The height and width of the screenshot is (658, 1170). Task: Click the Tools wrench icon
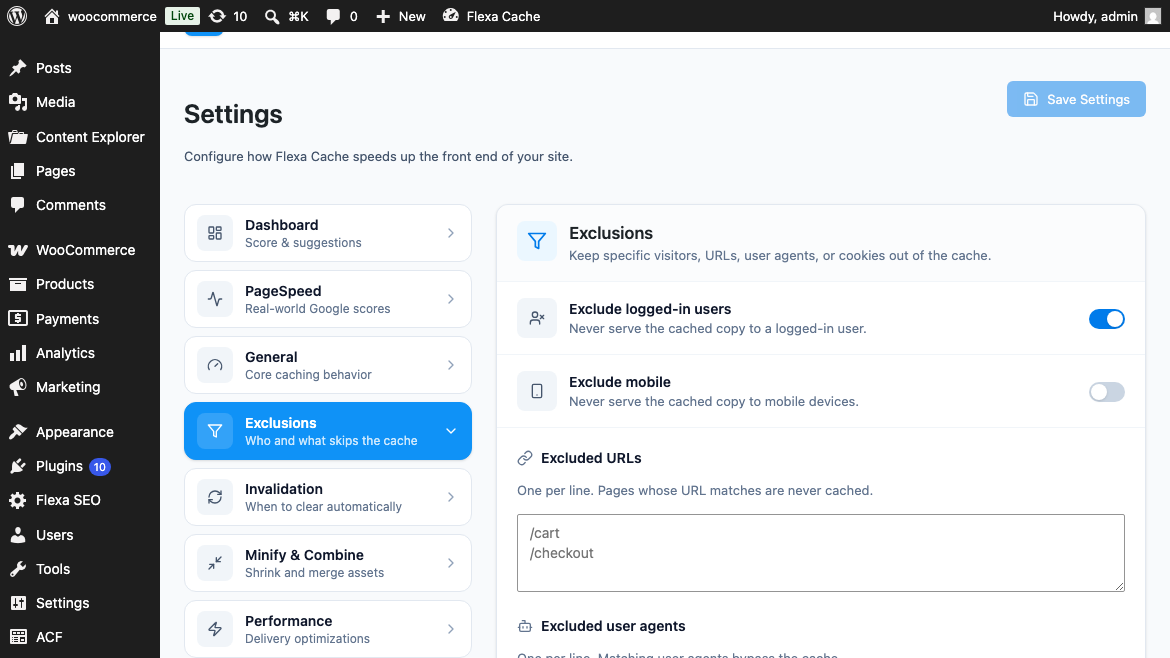[x=18, y=569]
